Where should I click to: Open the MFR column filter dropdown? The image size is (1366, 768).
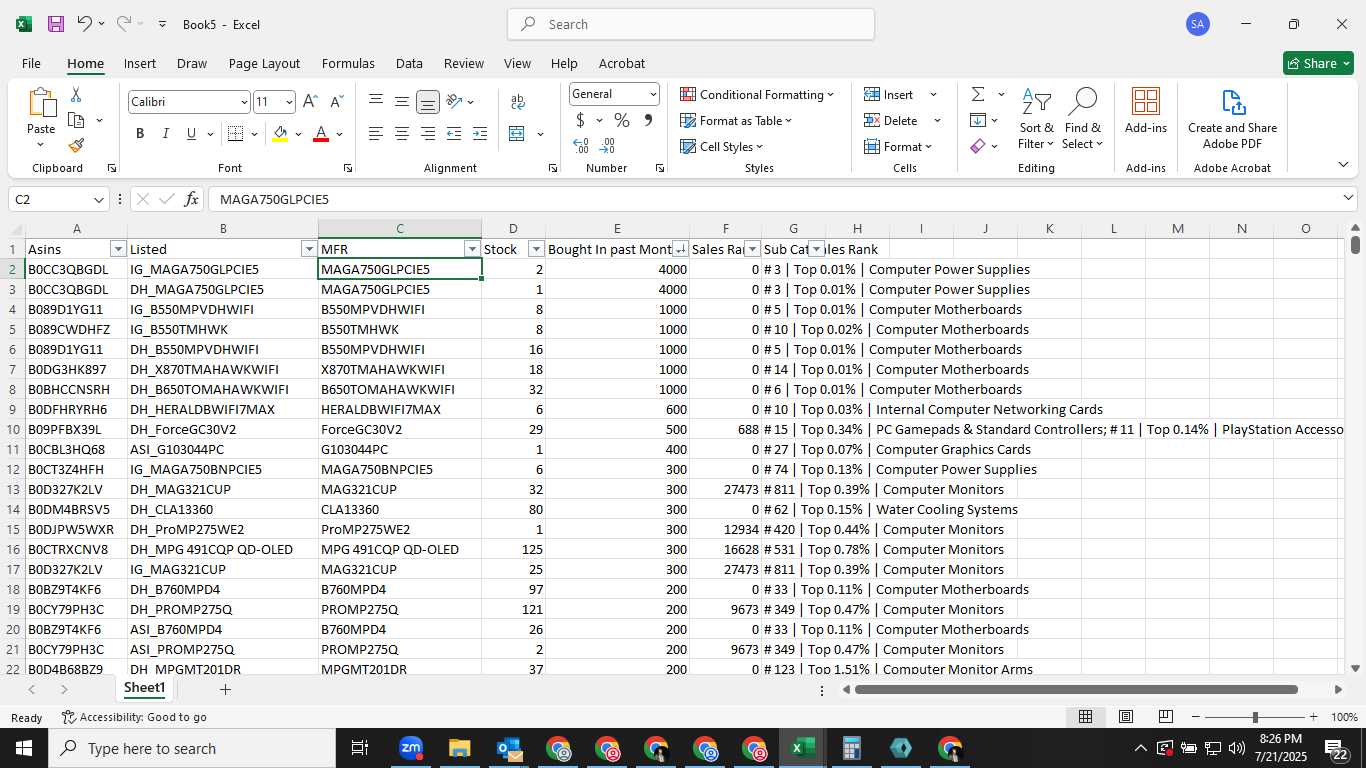tap(472, 249)
